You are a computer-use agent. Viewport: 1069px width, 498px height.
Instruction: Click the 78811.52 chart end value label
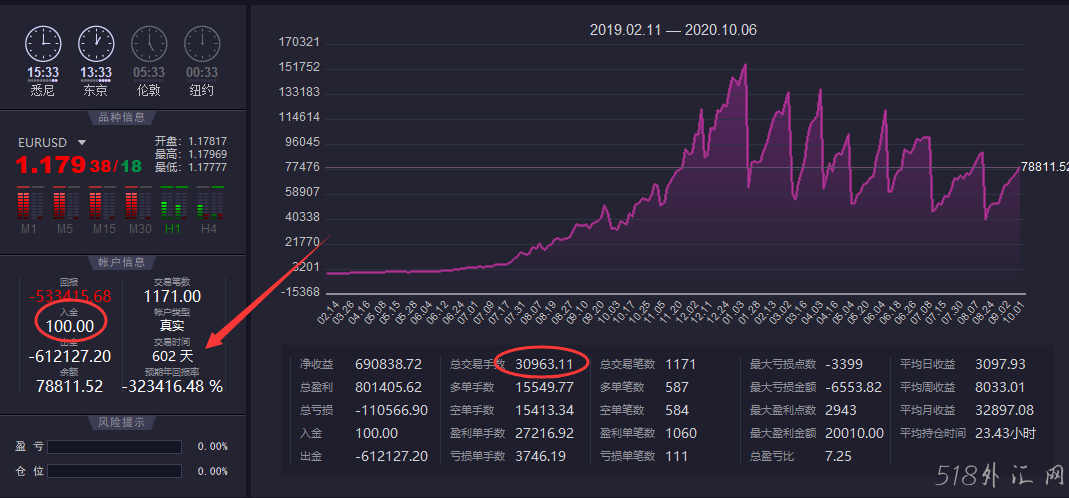click(1044, 167)
